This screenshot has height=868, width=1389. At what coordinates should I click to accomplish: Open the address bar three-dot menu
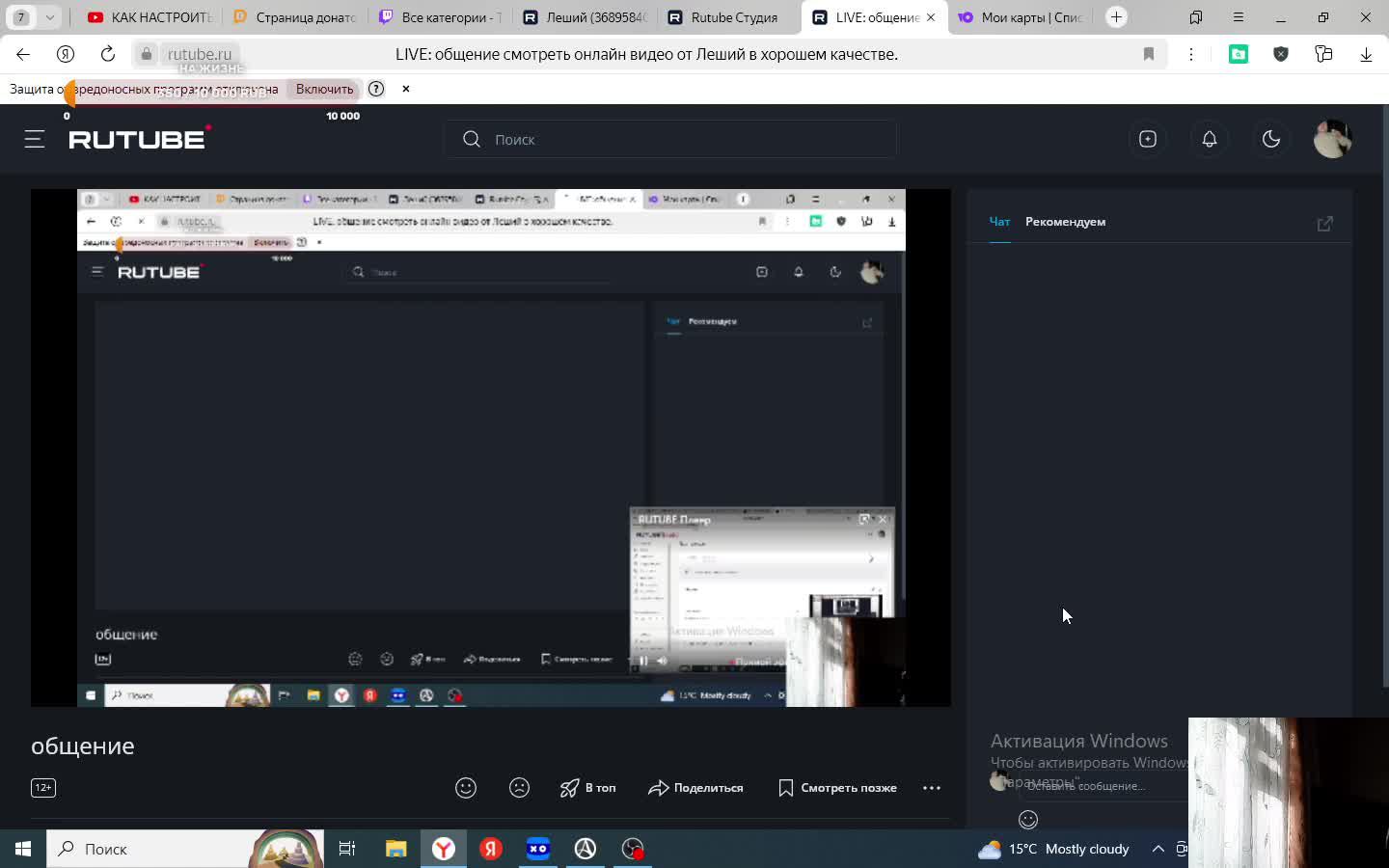click(1191, 54)
